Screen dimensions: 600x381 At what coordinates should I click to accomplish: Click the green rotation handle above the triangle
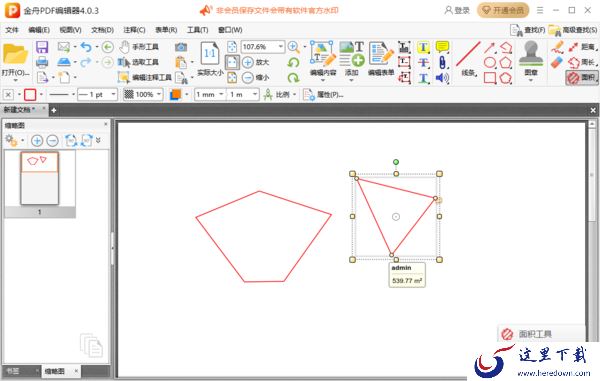(x=396, y=162)
